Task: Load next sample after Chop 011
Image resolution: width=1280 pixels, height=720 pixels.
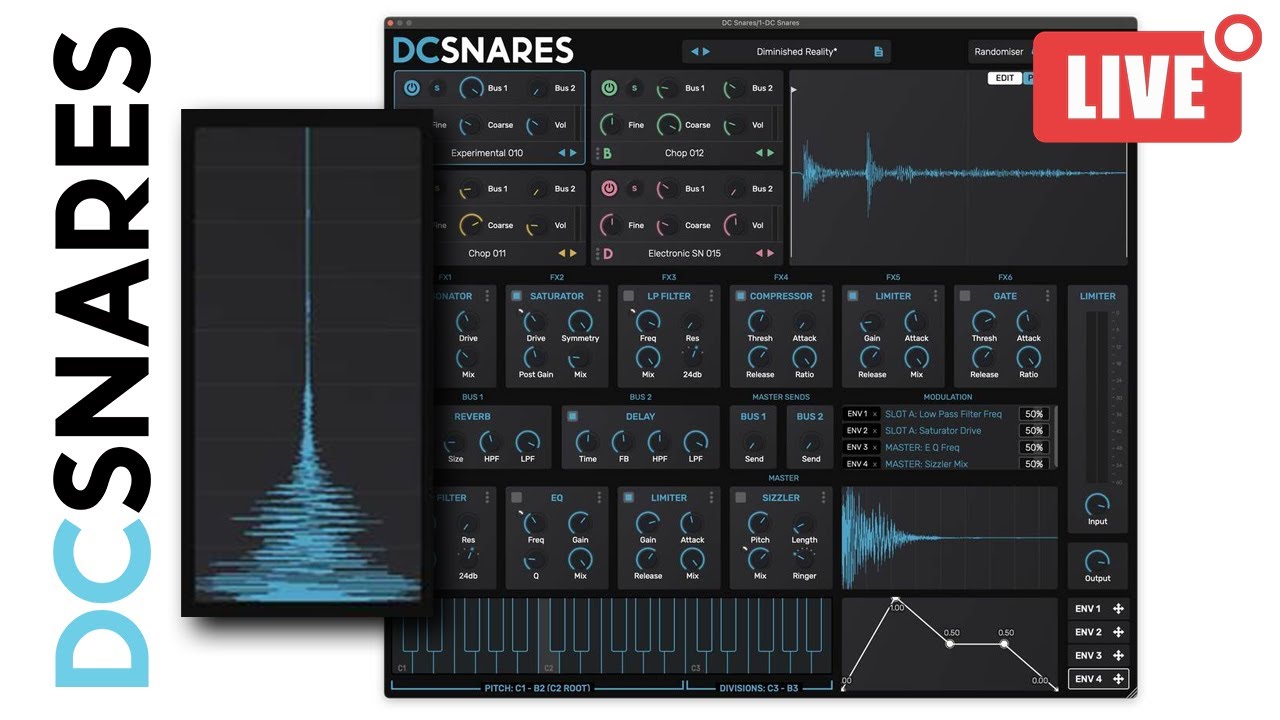Action: [573, 253]
